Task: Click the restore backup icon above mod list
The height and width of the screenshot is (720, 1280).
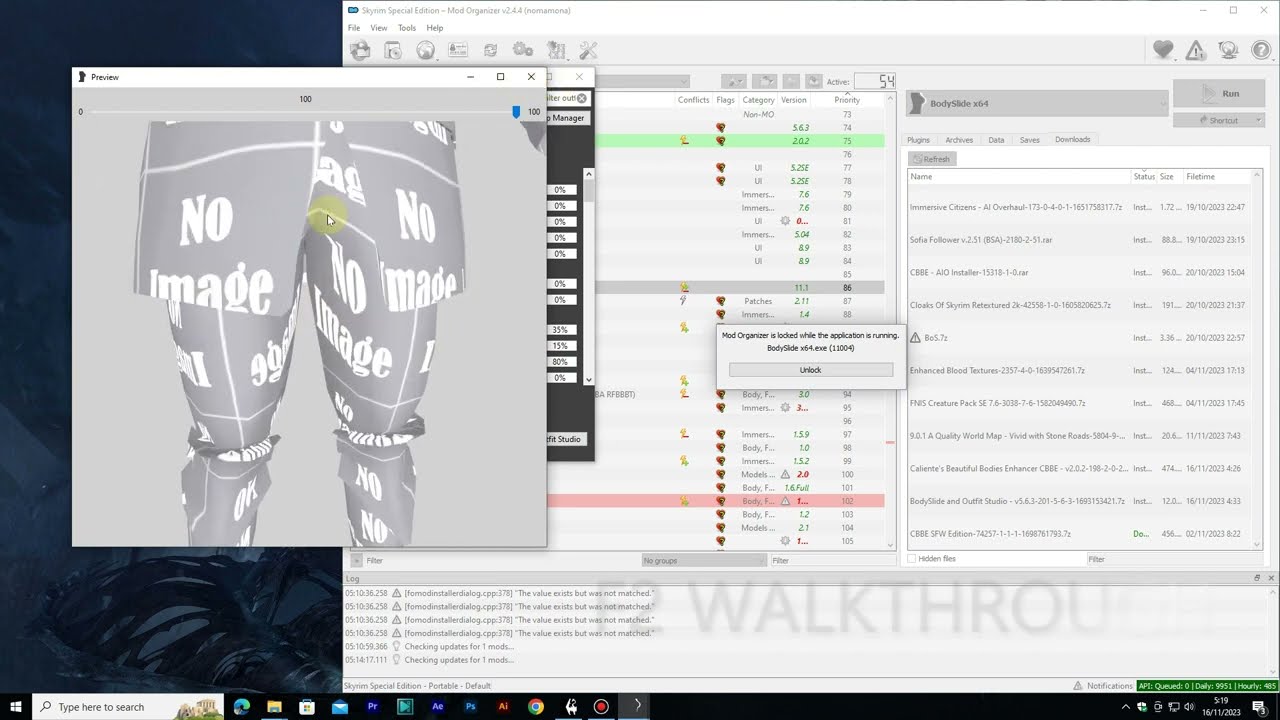Action: pos(790,81)
